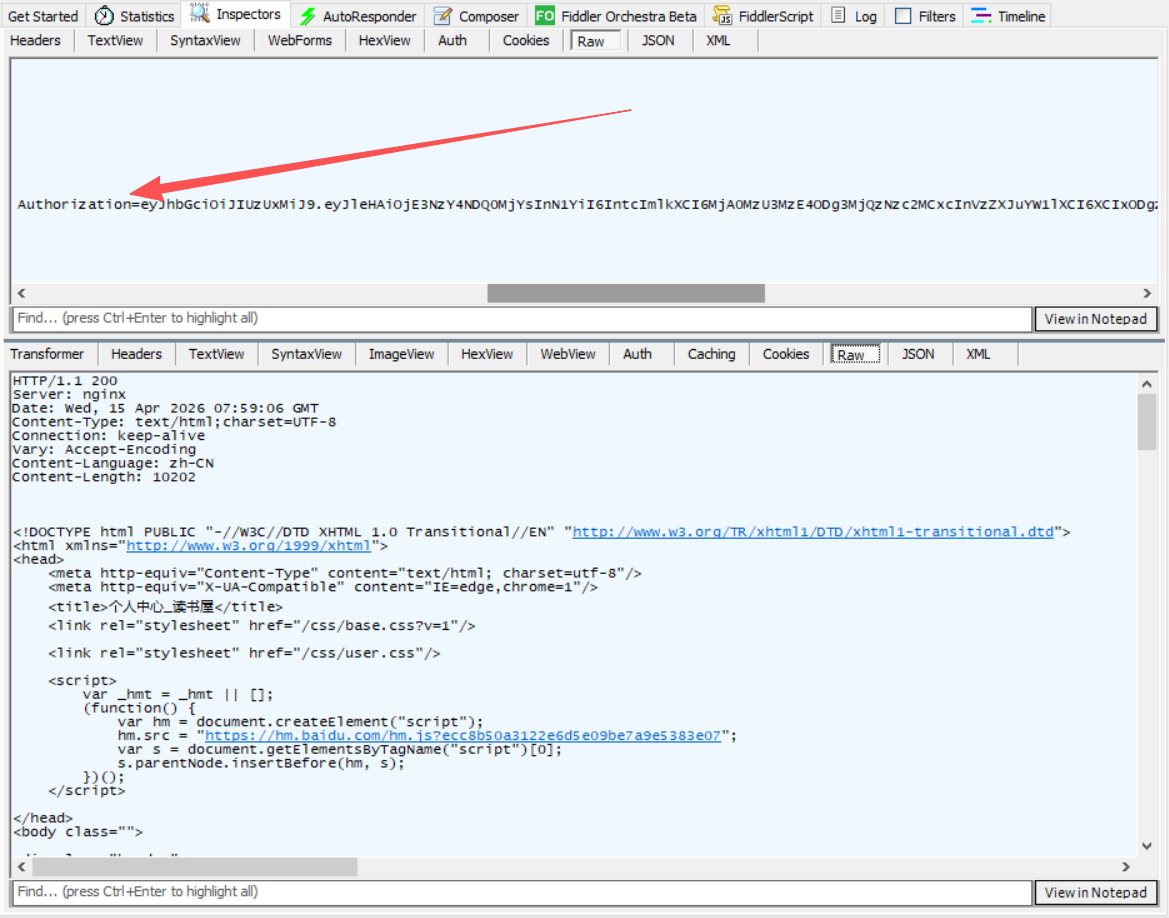Open the Fiddler Orchestra Beta tab
The image size is (1169, 918).
point(616,16)
